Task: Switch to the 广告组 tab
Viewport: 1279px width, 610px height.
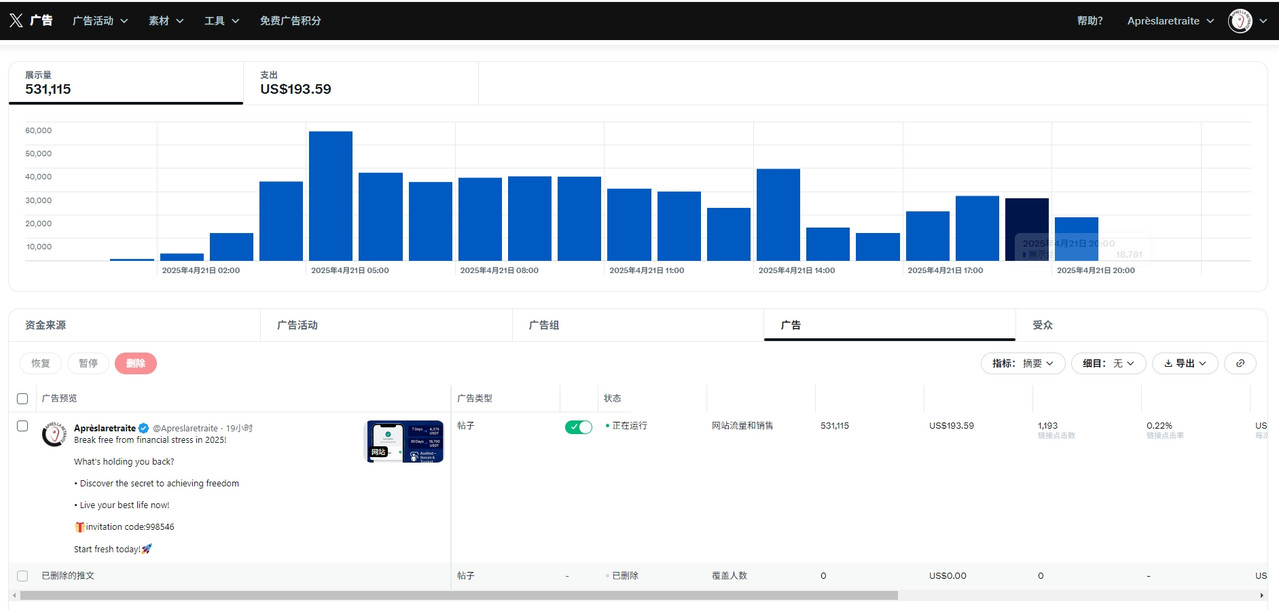Action: click(638, 325)
